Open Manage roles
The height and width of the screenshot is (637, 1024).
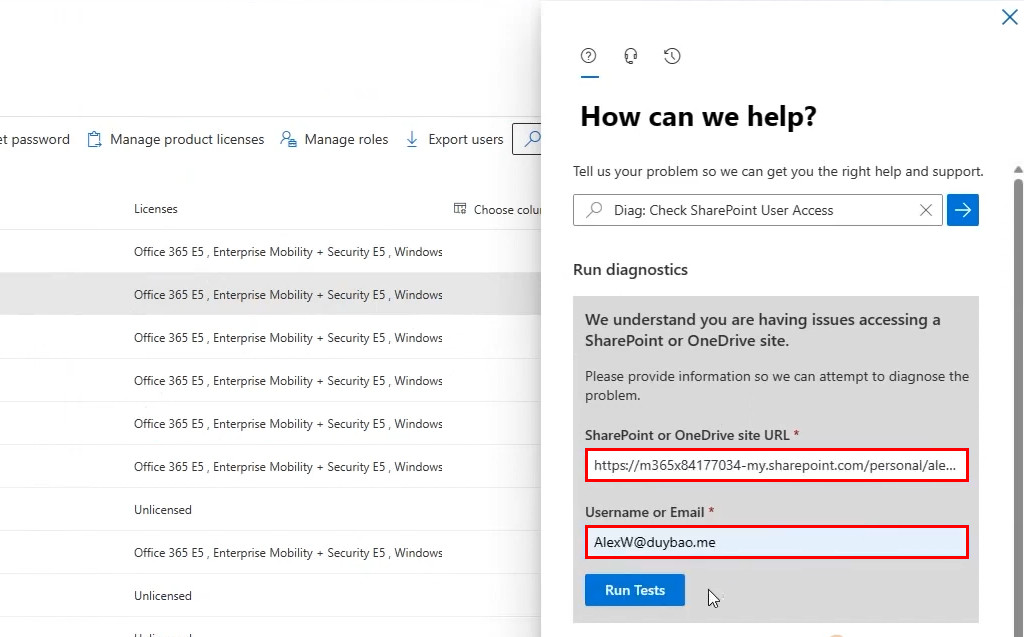pos(334,139)
